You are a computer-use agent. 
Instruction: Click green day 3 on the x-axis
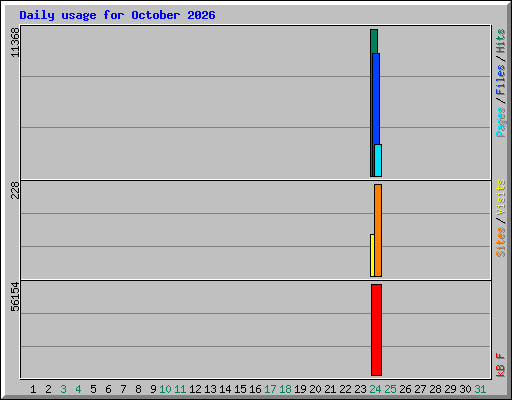click(x=63, y=389)
